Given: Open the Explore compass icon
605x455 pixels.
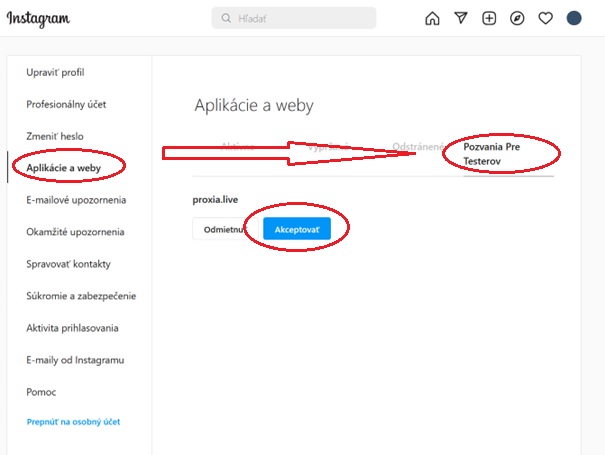Looking at the screenshot, I should pyautogui.click(x=517, y=18).
